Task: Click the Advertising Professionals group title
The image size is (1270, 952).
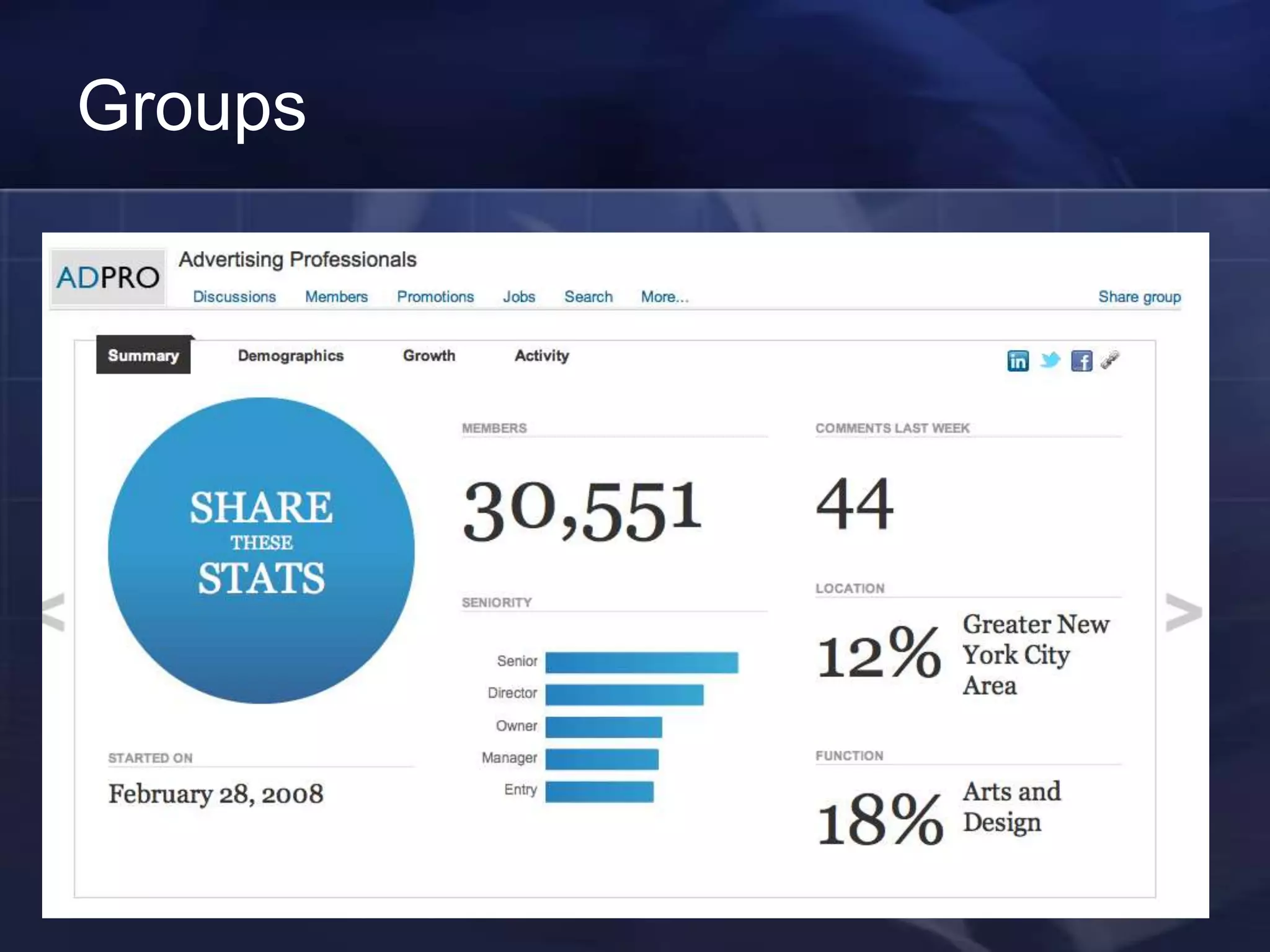Action: pyautogui.click(x=298, y=260)
